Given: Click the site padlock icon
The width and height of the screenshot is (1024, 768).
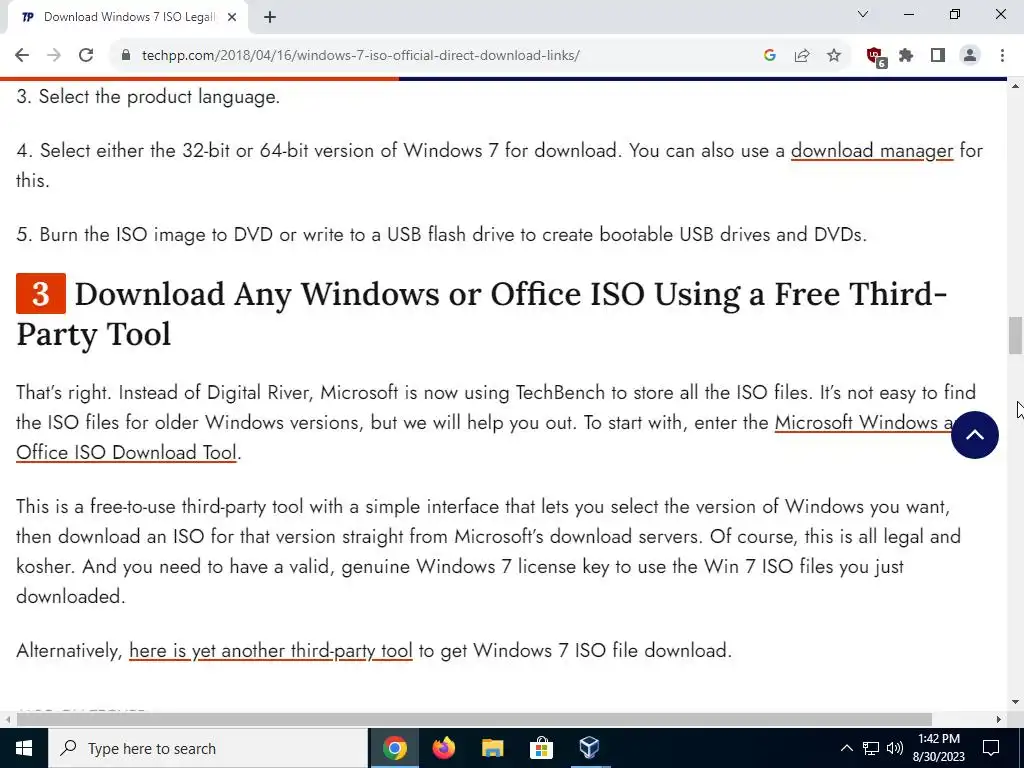Looking at the screenshot, I should click(126, 56).
